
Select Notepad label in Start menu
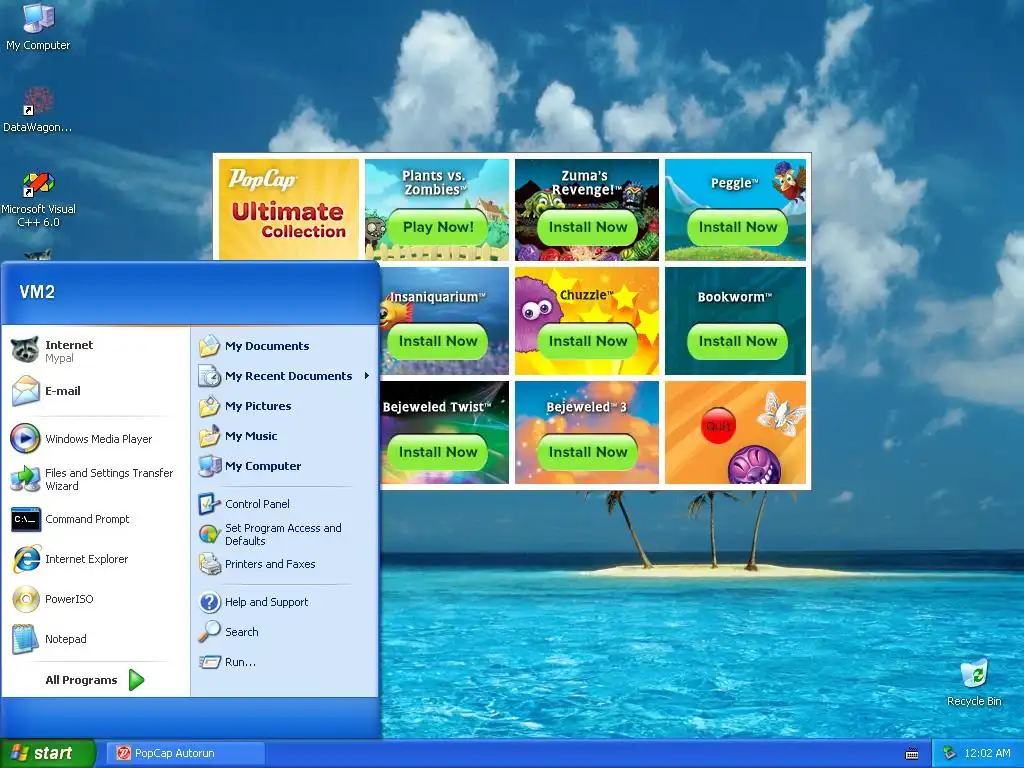65,639
